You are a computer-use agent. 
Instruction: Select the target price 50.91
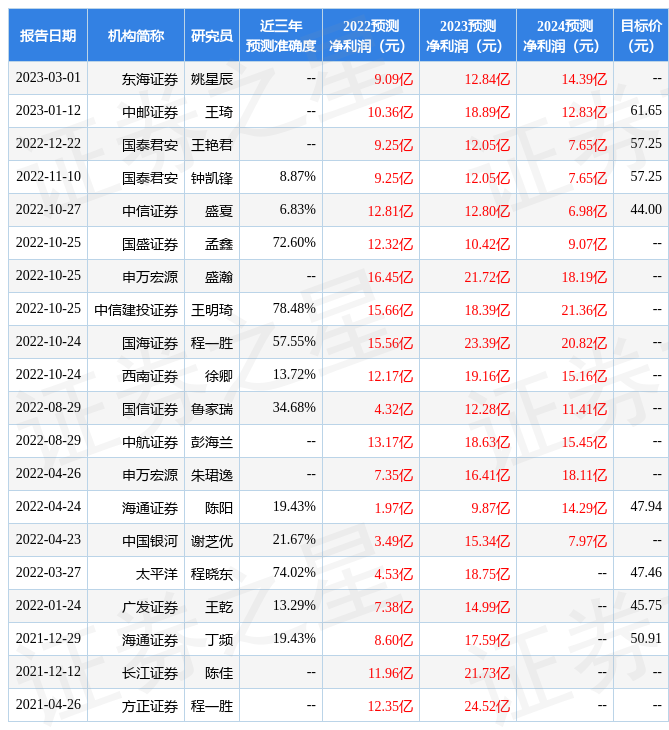coord(646,639)
